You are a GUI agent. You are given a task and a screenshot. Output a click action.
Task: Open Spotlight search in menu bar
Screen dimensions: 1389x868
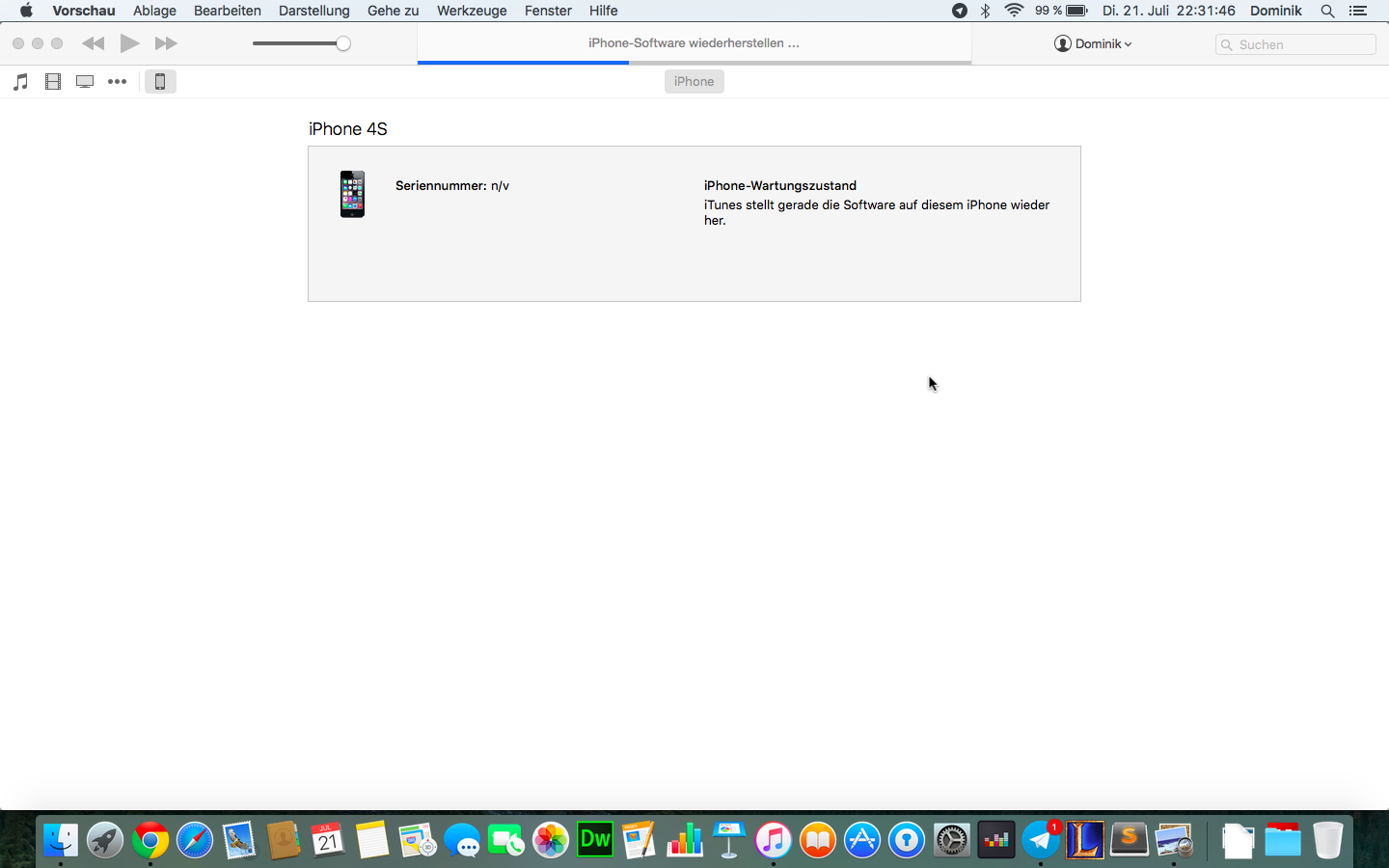click(1327, 11)
